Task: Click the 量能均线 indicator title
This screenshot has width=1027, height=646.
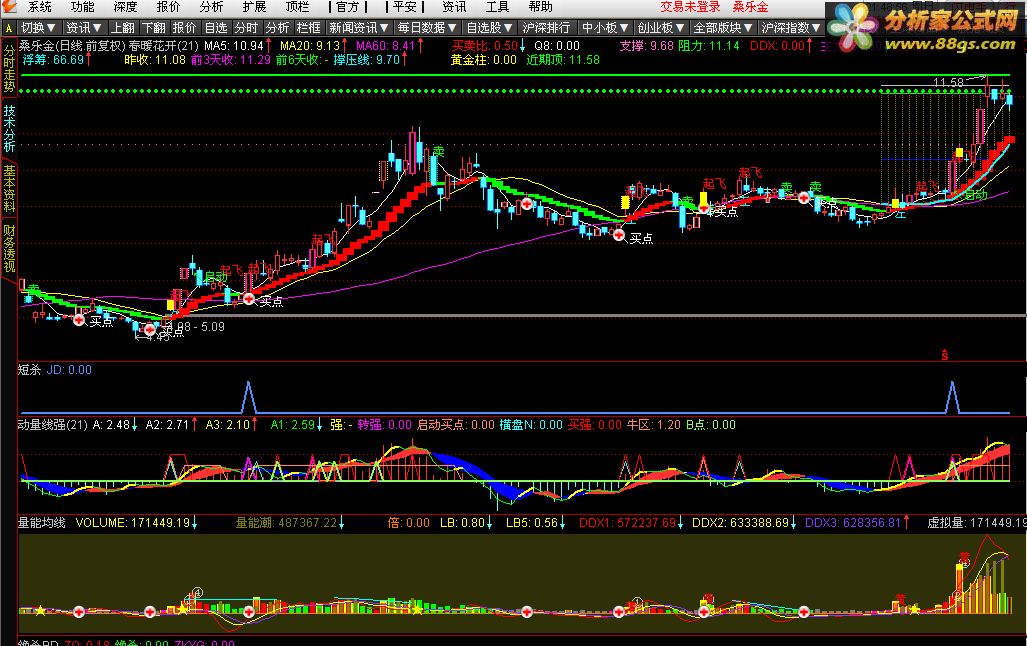Action: click(41, 523)
